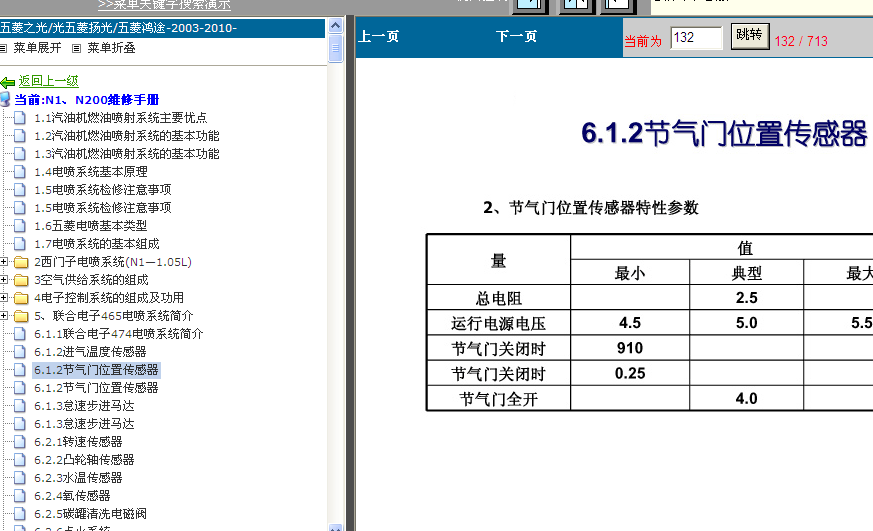
Task: Click the page icon beside 6.2.3水温传感器
Action: tap(19, 478)
